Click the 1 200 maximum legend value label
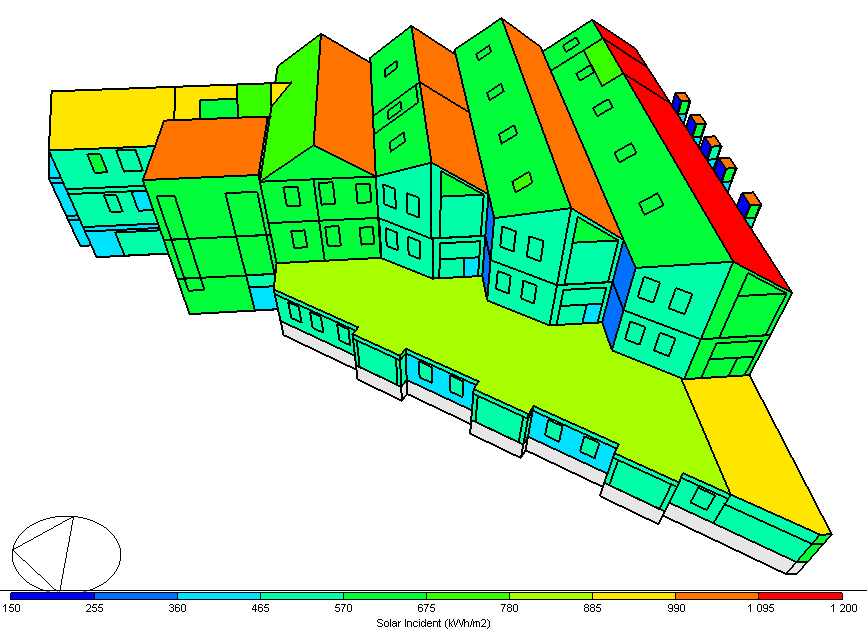Image resolution: width=867 pixels, height=632 pixels. pyautogui.click(x=842, y=608)
